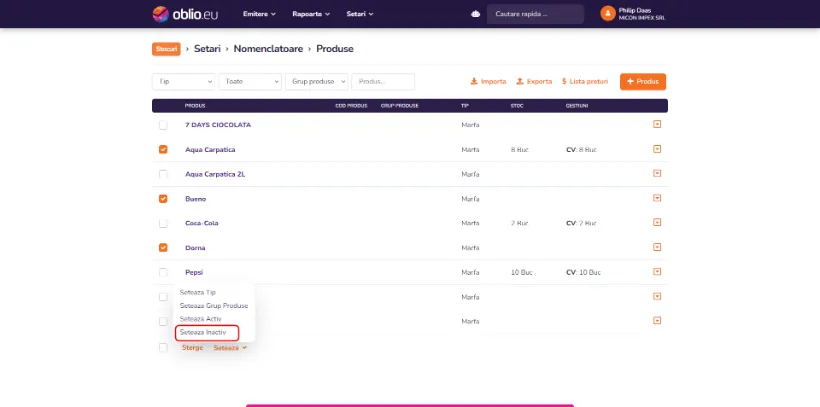Open the Toate filter dropdown
Image resolution: width=820 pixels, height=407 pixels.
pos(250,82)
